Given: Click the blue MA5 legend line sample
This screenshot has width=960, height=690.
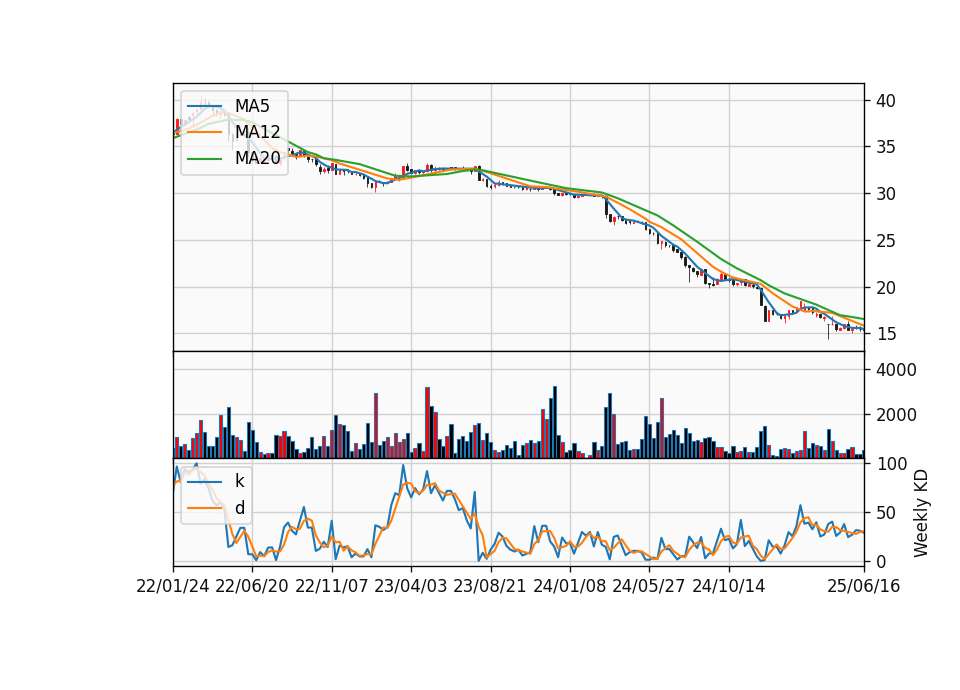Looking at the screenshot, I should [204, 106].
